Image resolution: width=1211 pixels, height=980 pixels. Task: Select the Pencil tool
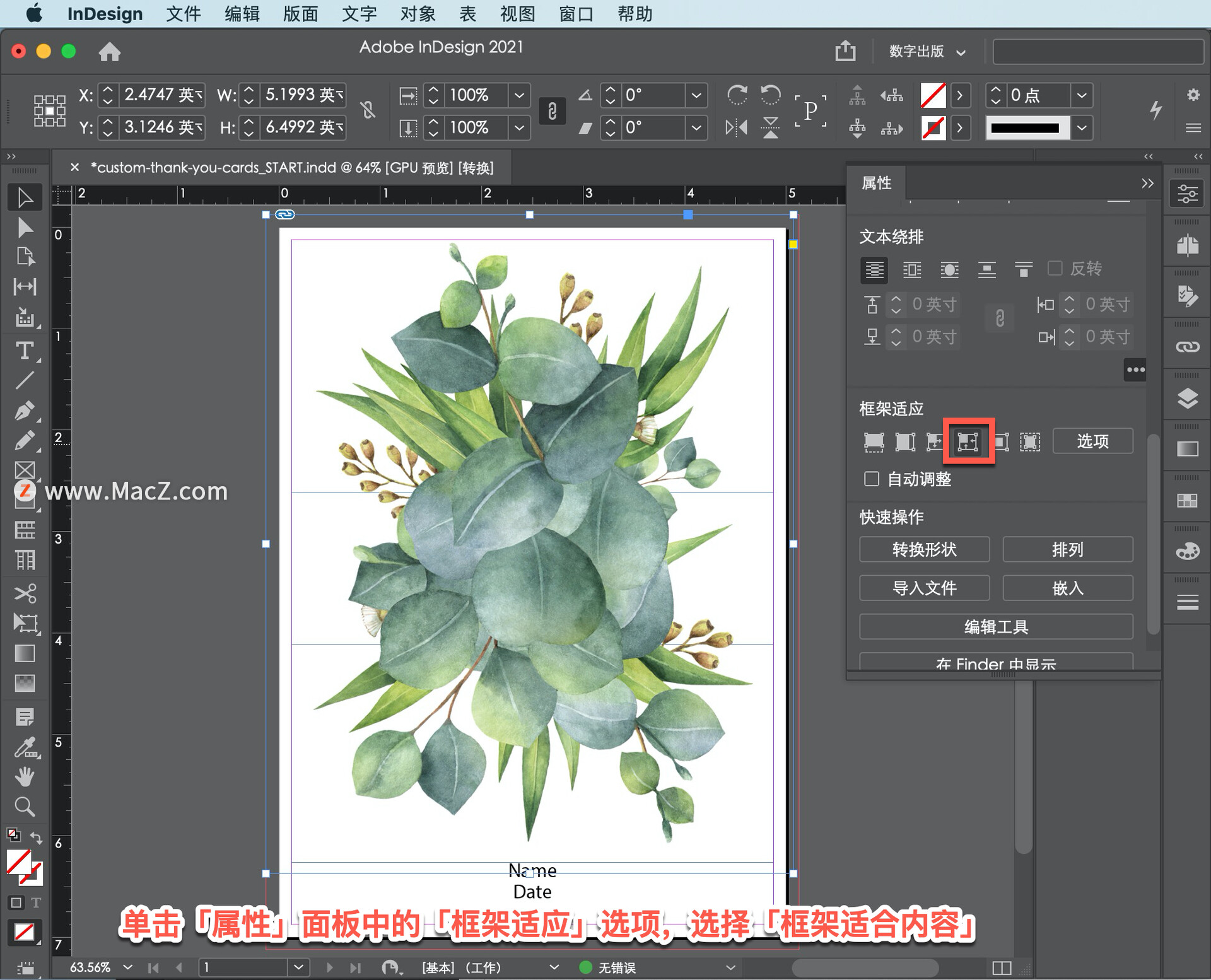[25, 440]
